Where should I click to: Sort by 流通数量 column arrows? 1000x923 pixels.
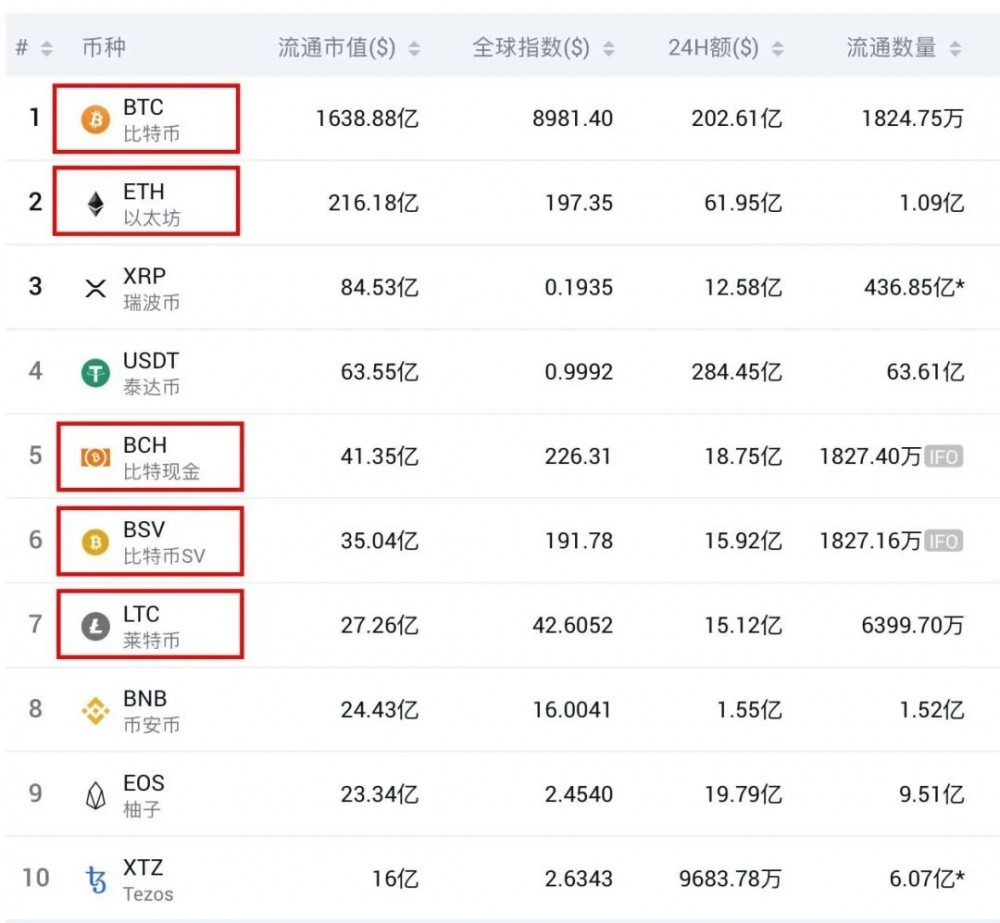(x=955, y=48)
